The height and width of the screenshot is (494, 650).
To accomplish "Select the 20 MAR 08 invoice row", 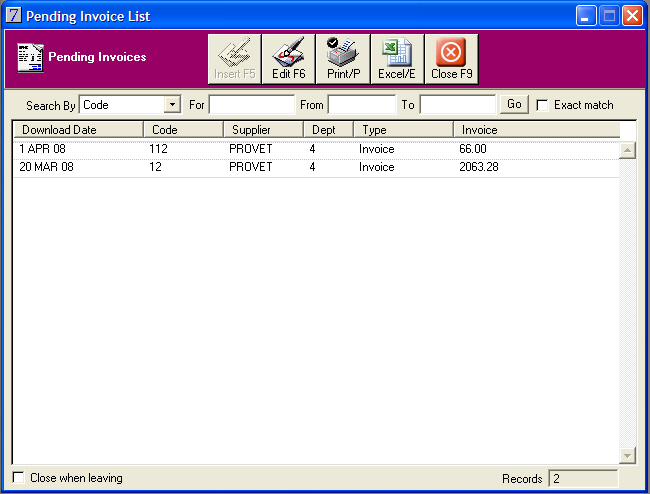I will tap(316, 167).
